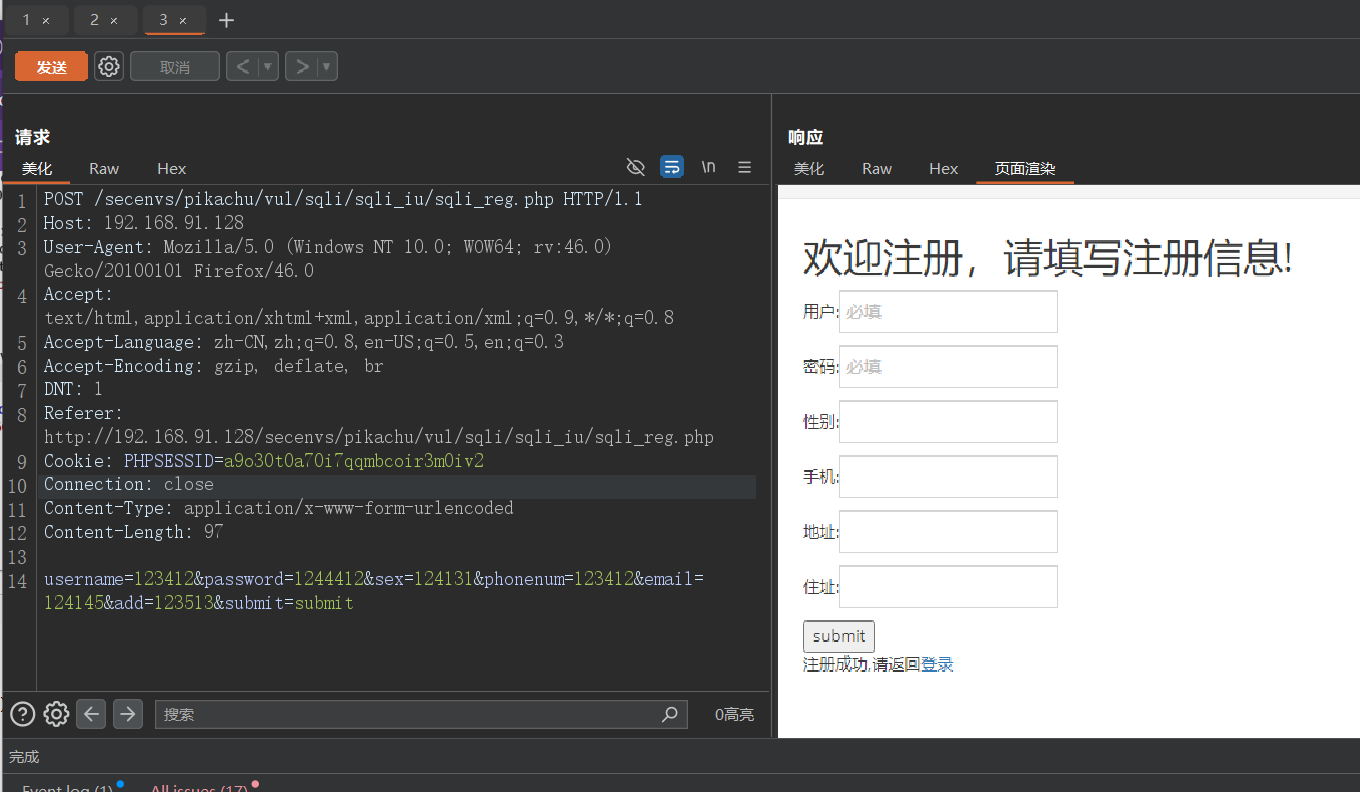Select request Raw view tab

tap(104, 169)
